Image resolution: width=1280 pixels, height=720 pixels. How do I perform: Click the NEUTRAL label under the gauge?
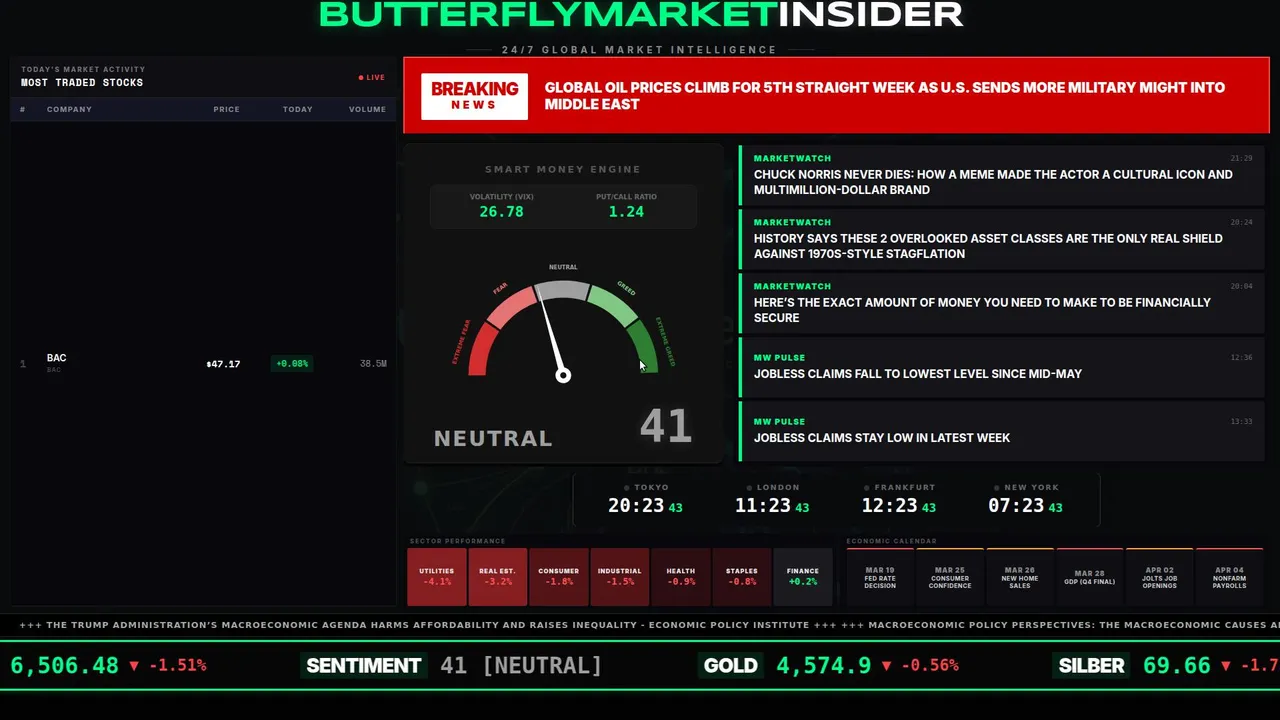pos(493,438)
